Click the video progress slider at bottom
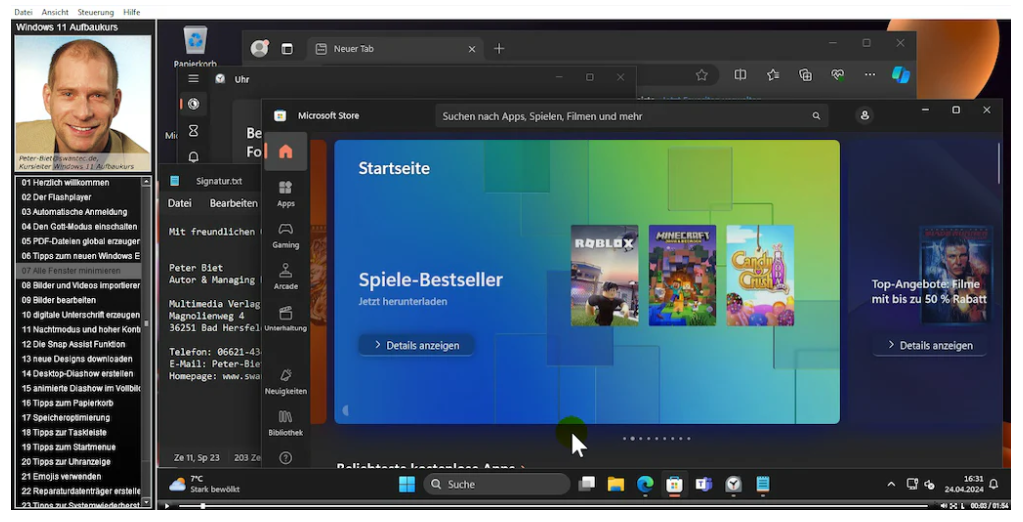The height and width of the screenshot is (522, 1023). click(x=550, y=506)
